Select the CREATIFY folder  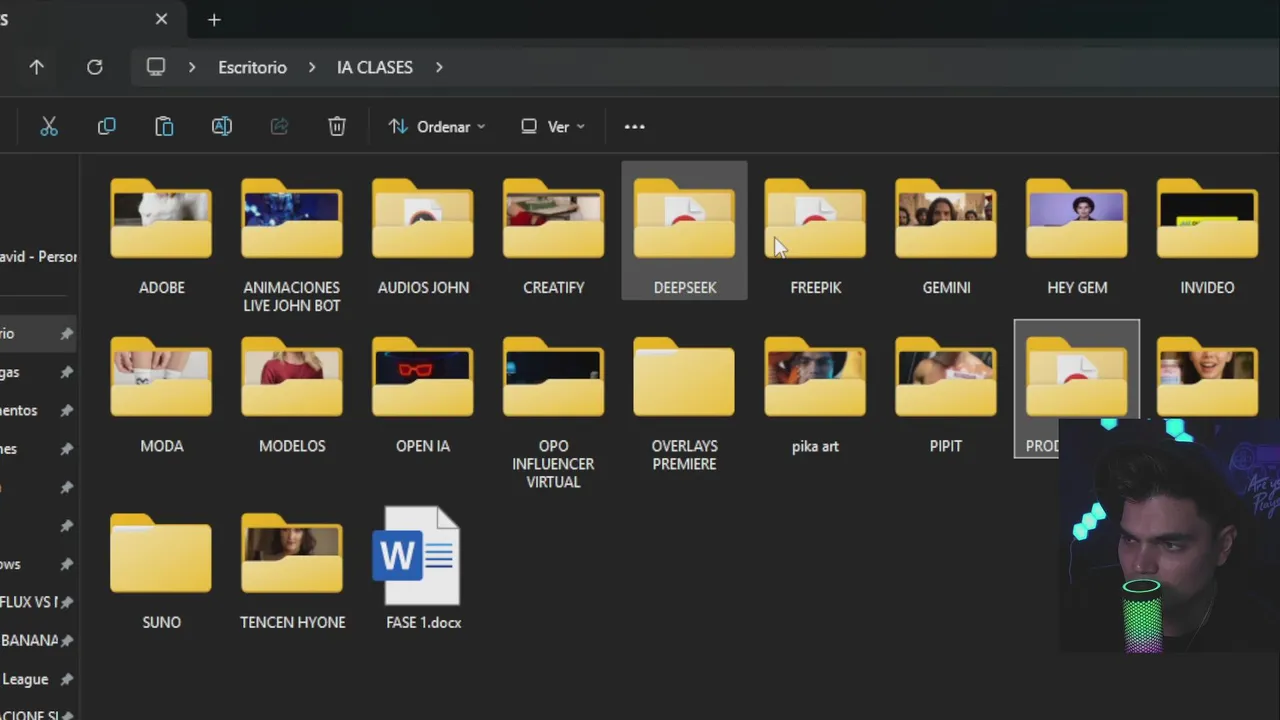click(553, 237)
